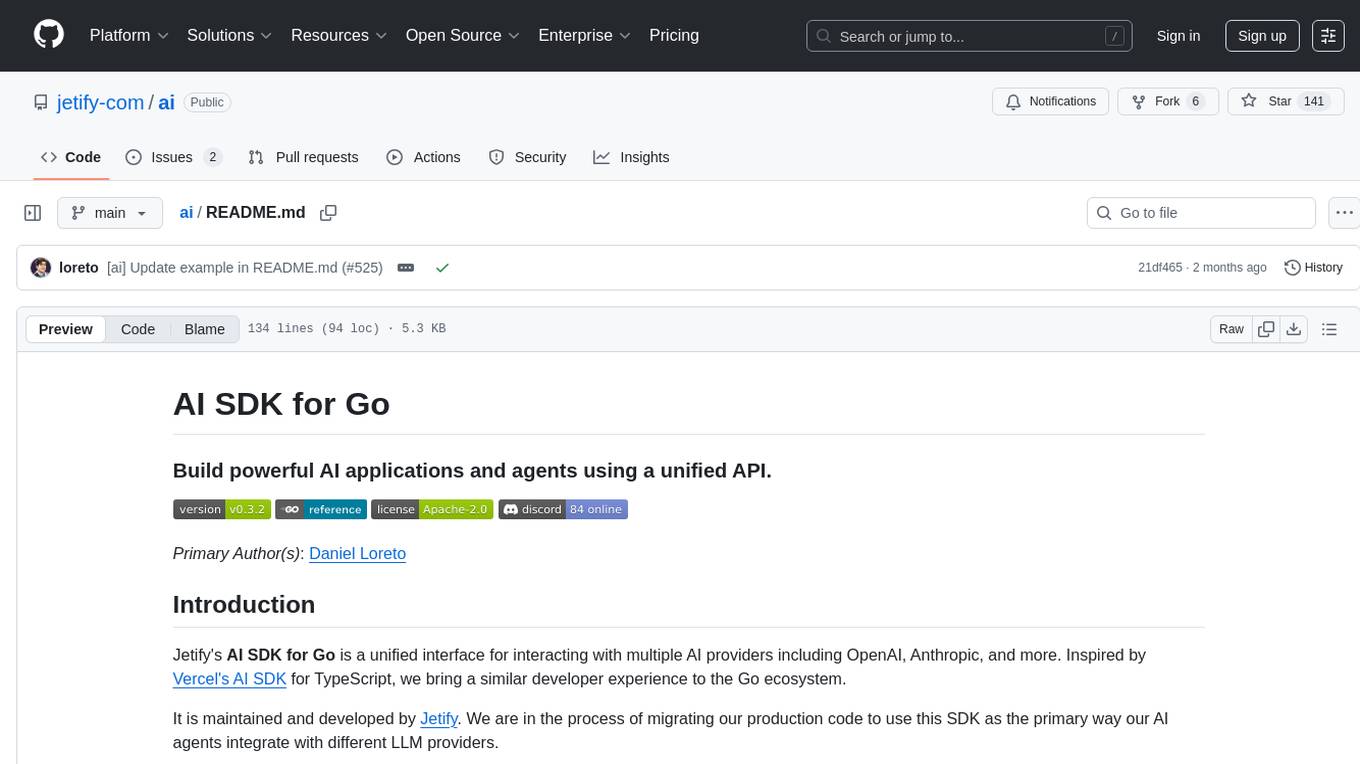
Task: Open the Vercel's AI SDK link
Action: coord(230,679)
